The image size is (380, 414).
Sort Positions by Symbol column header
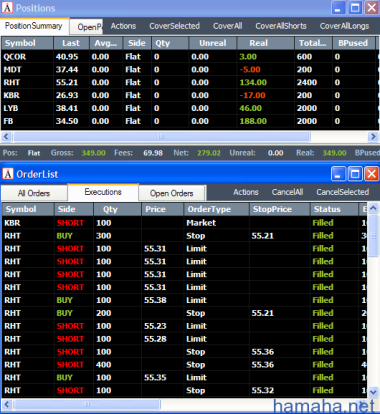27,43
